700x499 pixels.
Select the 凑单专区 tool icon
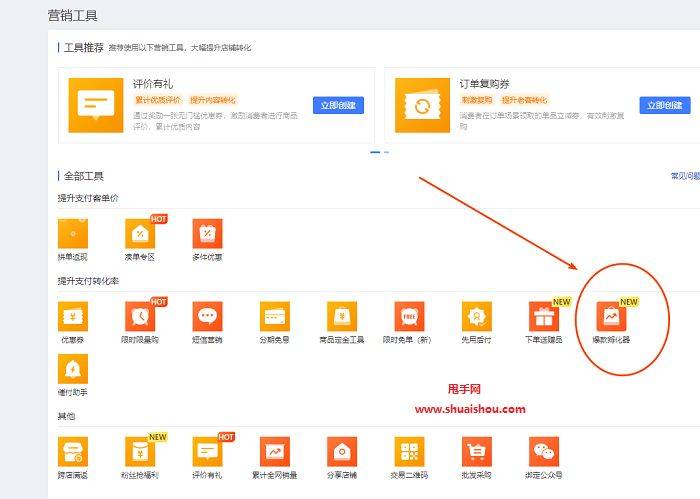tap(140, 233)
